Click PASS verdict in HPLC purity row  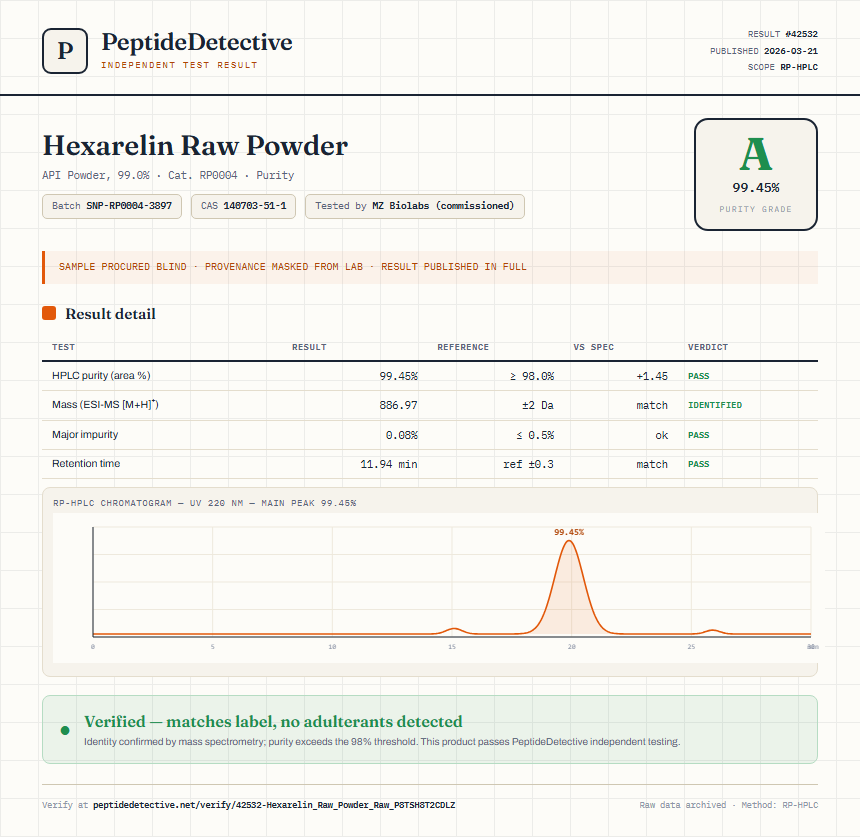coord(699,376)
